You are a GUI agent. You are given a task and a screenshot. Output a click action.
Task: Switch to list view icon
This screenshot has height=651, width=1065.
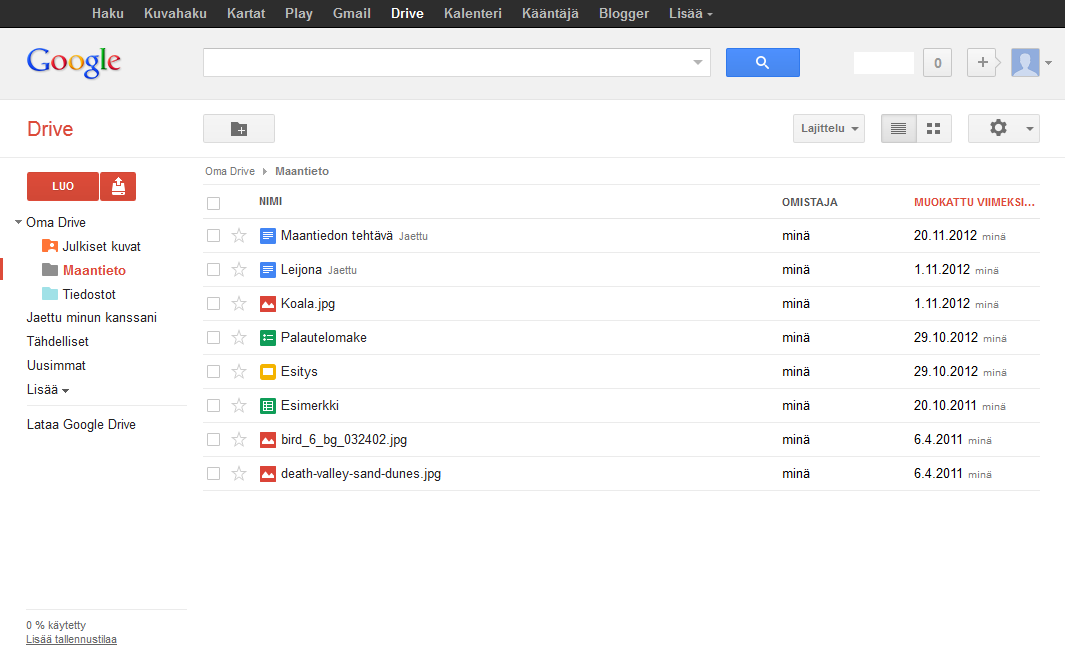click(899, 128)
